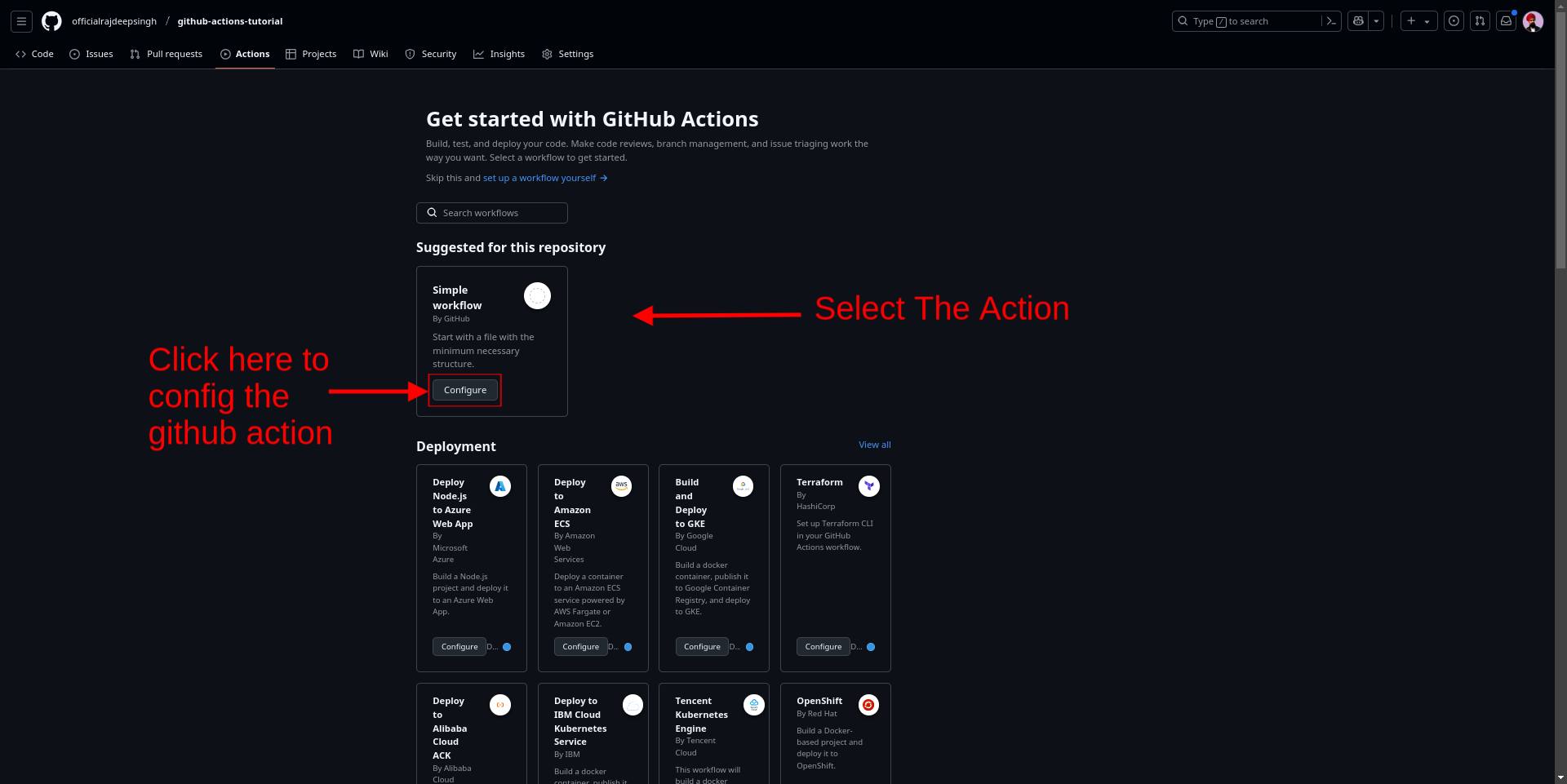This screenshot has height=784, width=1567.
Task: Configure the Terraform workflow
Action: pyautogui.click(x=823, y=647)
